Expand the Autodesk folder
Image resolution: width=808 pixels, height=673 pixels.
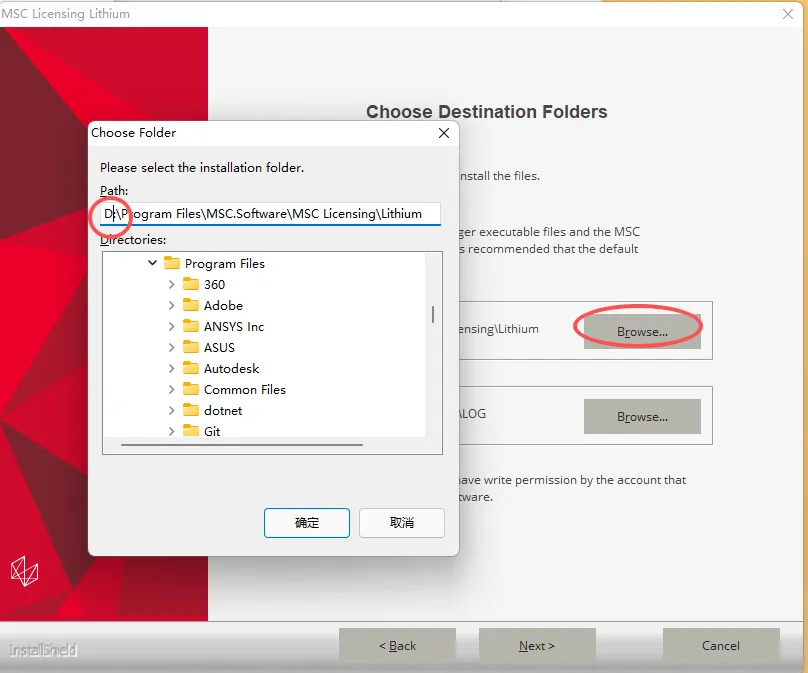pos(172,368)
